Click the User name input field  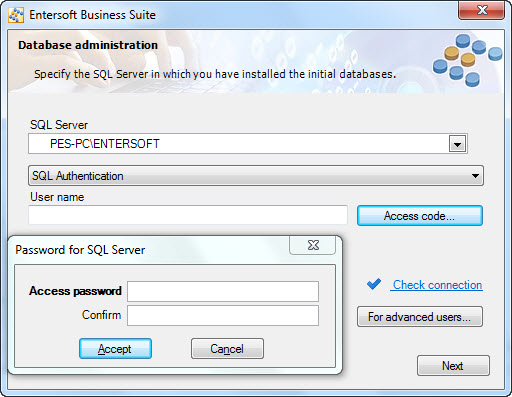pos(188,215)
